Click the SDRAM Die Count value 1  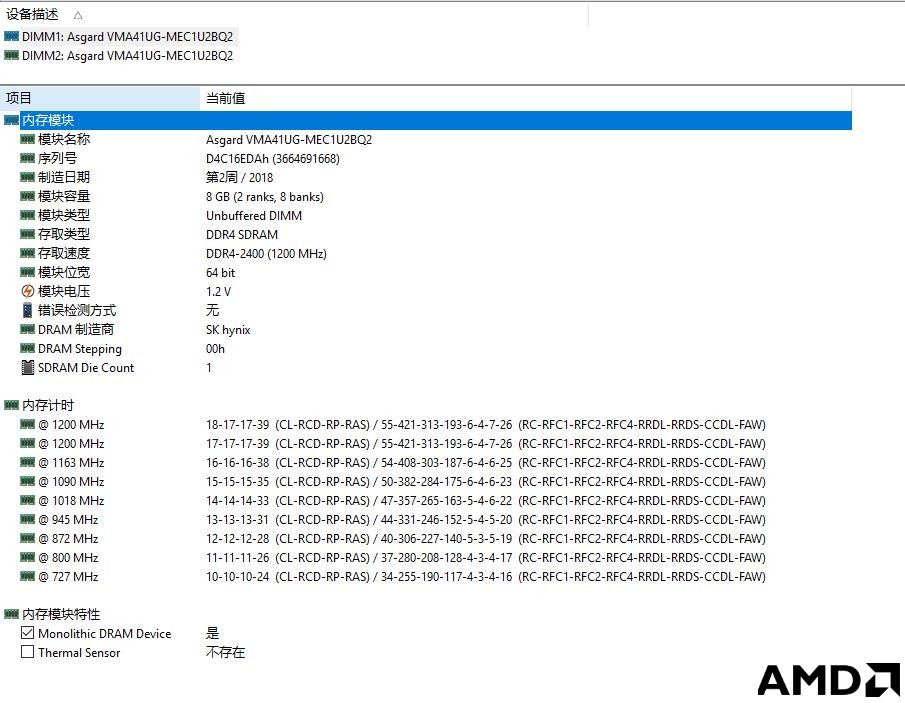tap(209, 368)
